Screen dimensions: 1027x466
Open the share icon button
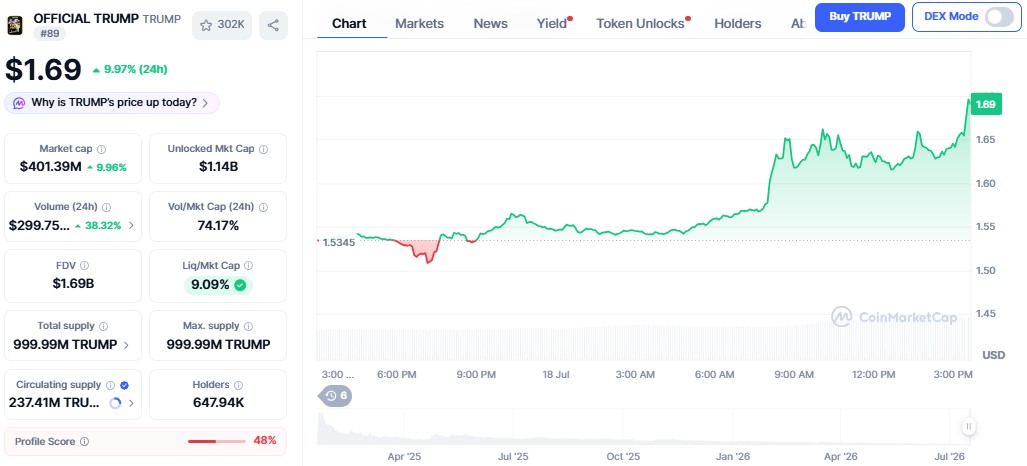pos(273,26)
